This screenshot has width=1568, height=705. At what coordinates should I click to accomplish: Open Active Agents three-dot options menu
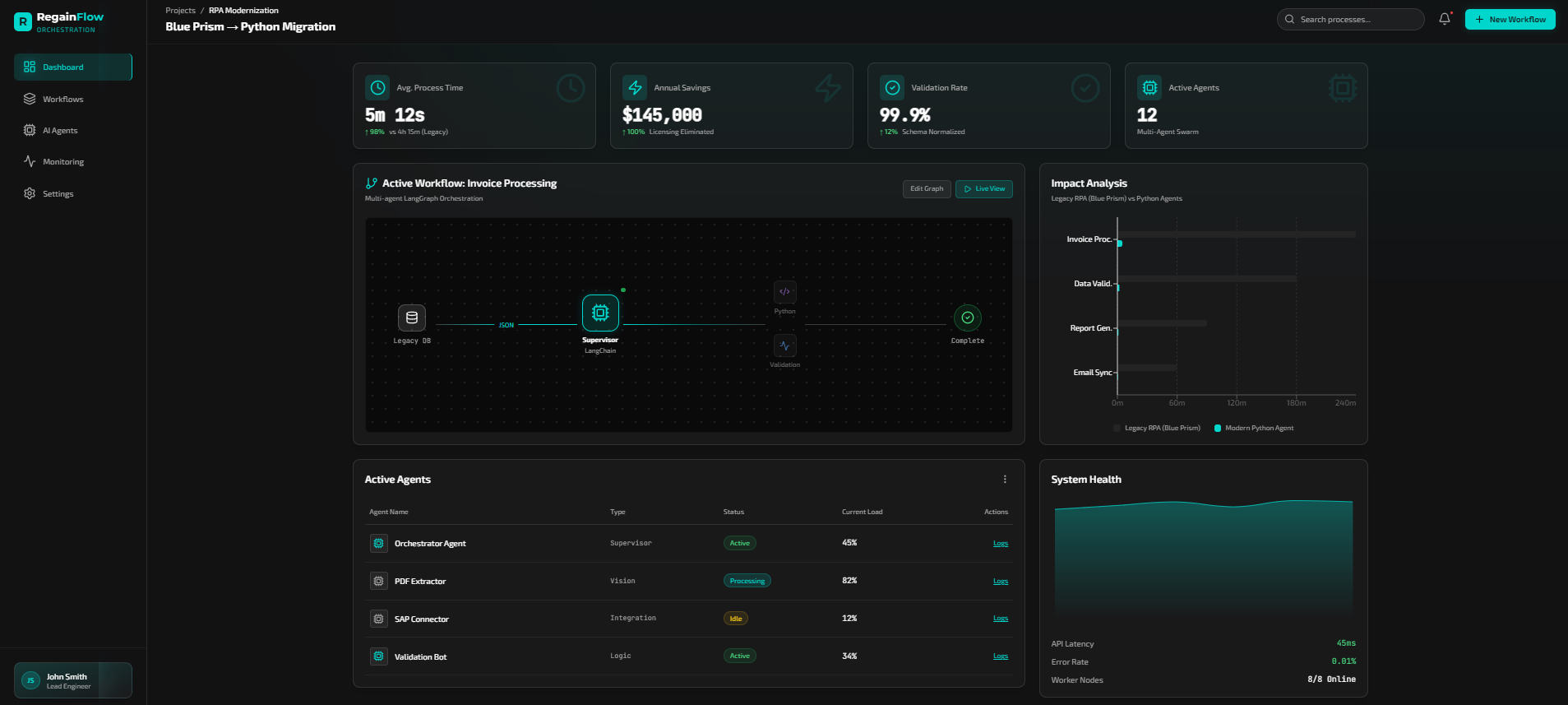tap(1004, 480)
